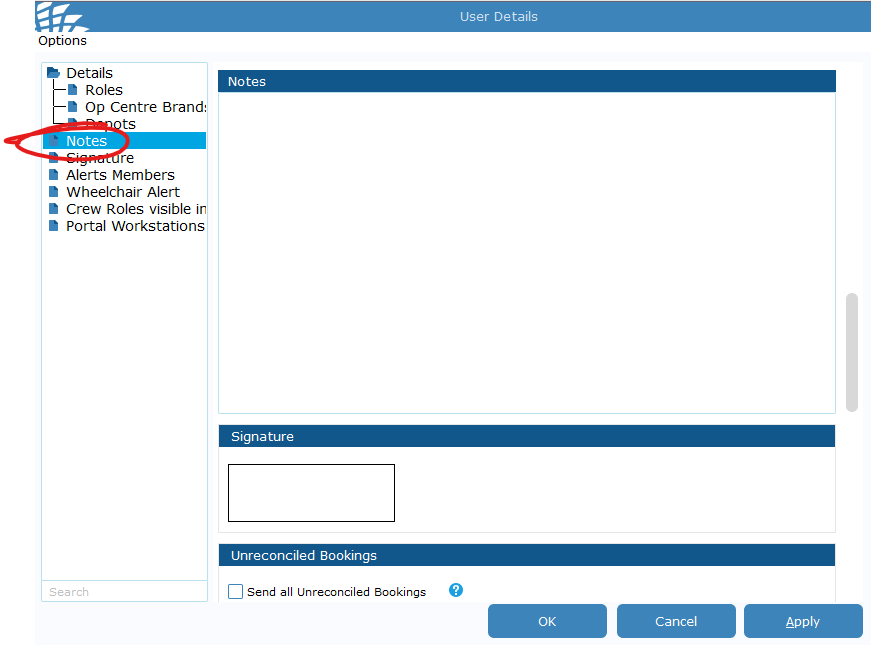Viewport: 871px width, 645px height.
Task: Select Signature in the navigation tree
Action: click(x=100, y=158)
